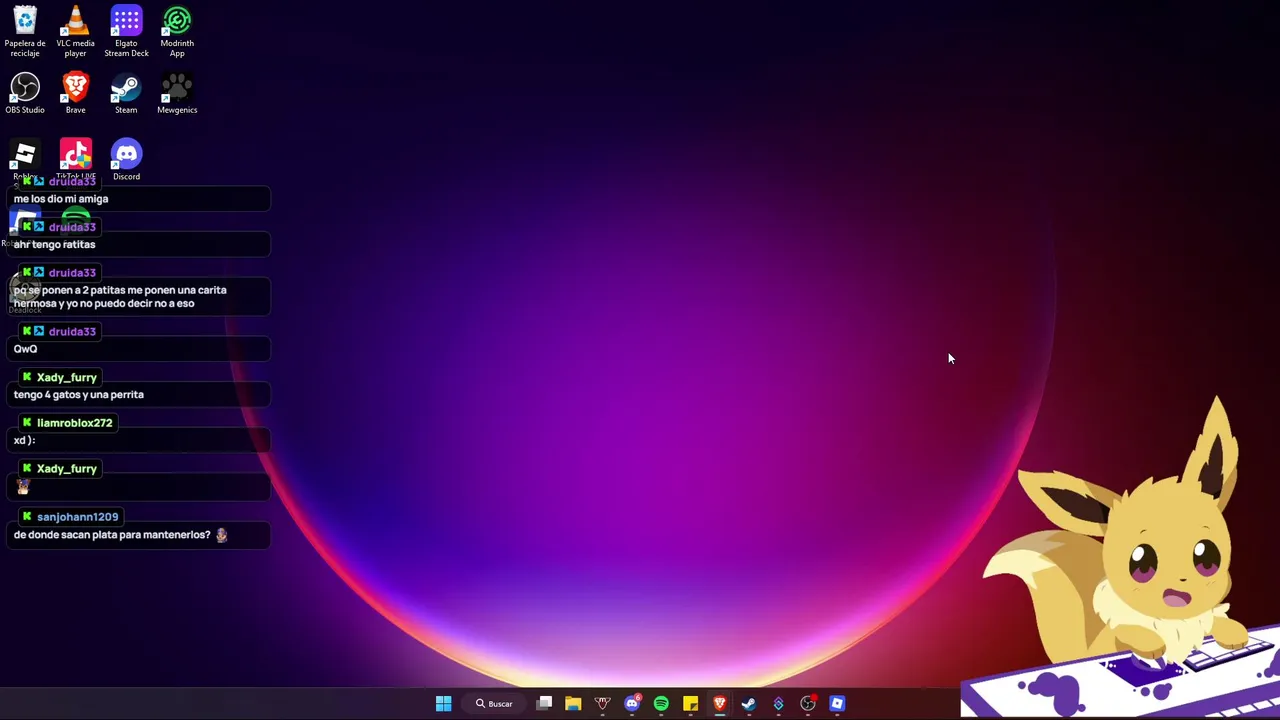Screen dimensions: 1280x720
Task: Open Steam from the taskbar
Action: coord(749,704)
